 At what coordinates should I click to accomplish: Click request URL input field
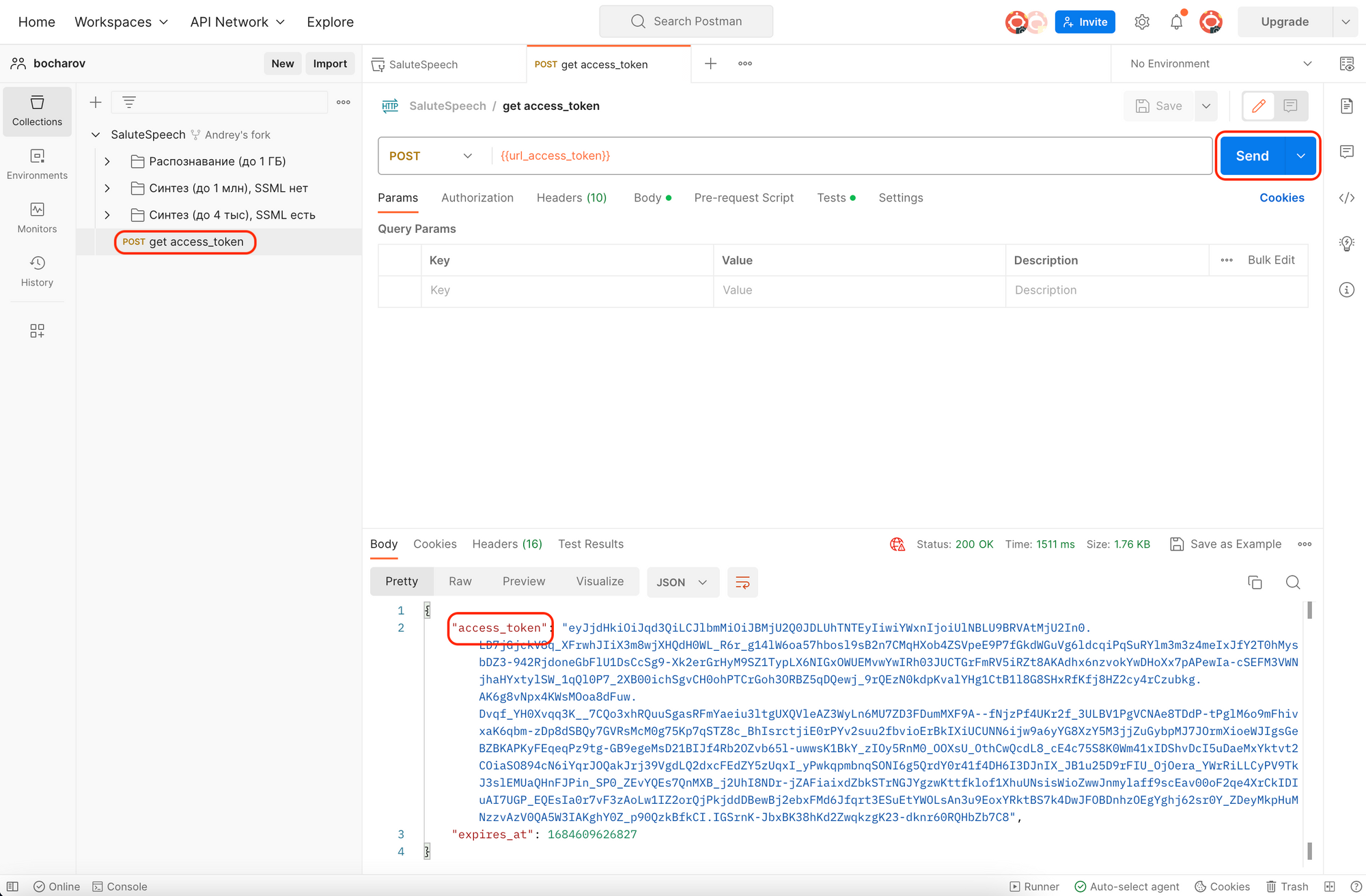[850, 156]
